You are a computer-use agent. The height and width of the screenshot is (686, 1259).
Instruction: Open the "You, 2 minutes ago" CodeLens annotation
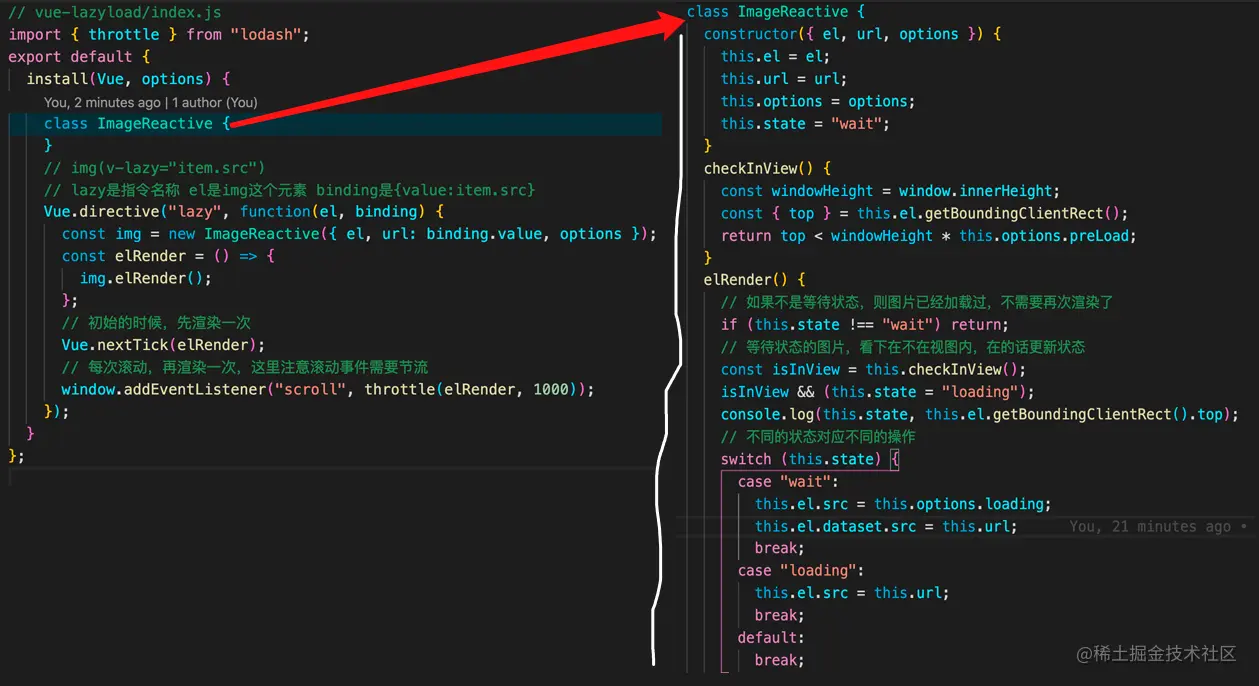pos(102,102)
